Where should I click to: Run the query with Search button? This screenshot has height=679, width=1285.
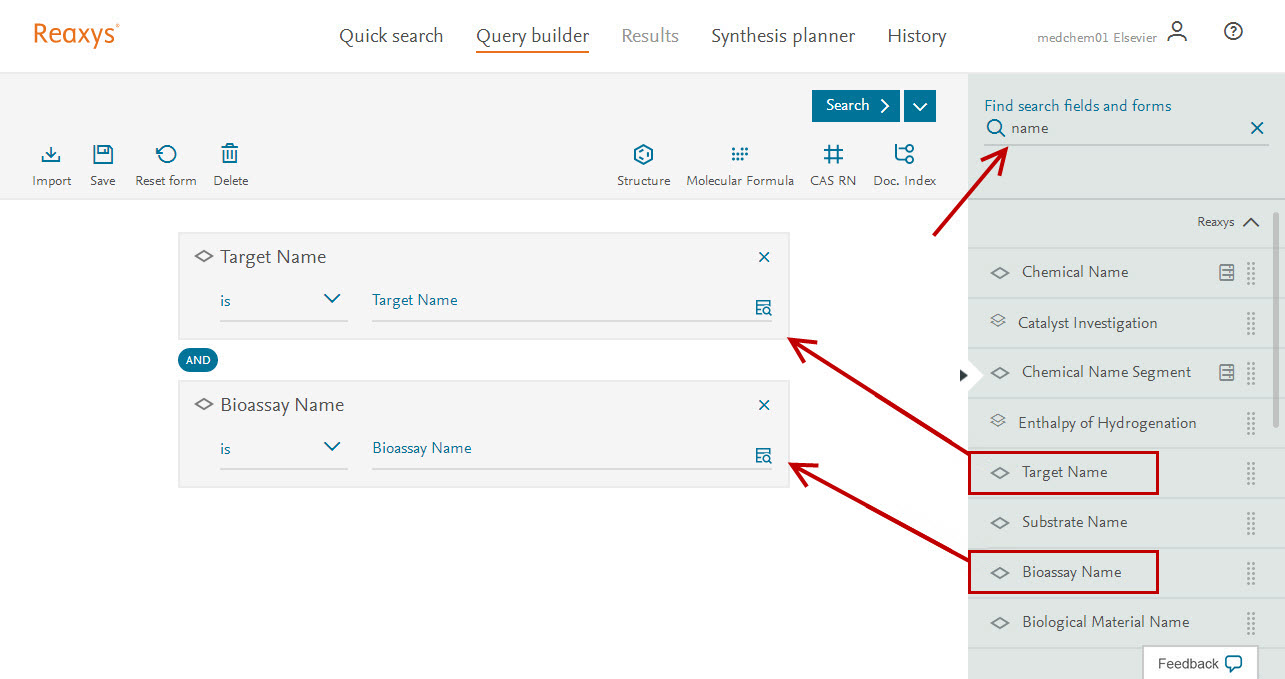coord(855,106)
